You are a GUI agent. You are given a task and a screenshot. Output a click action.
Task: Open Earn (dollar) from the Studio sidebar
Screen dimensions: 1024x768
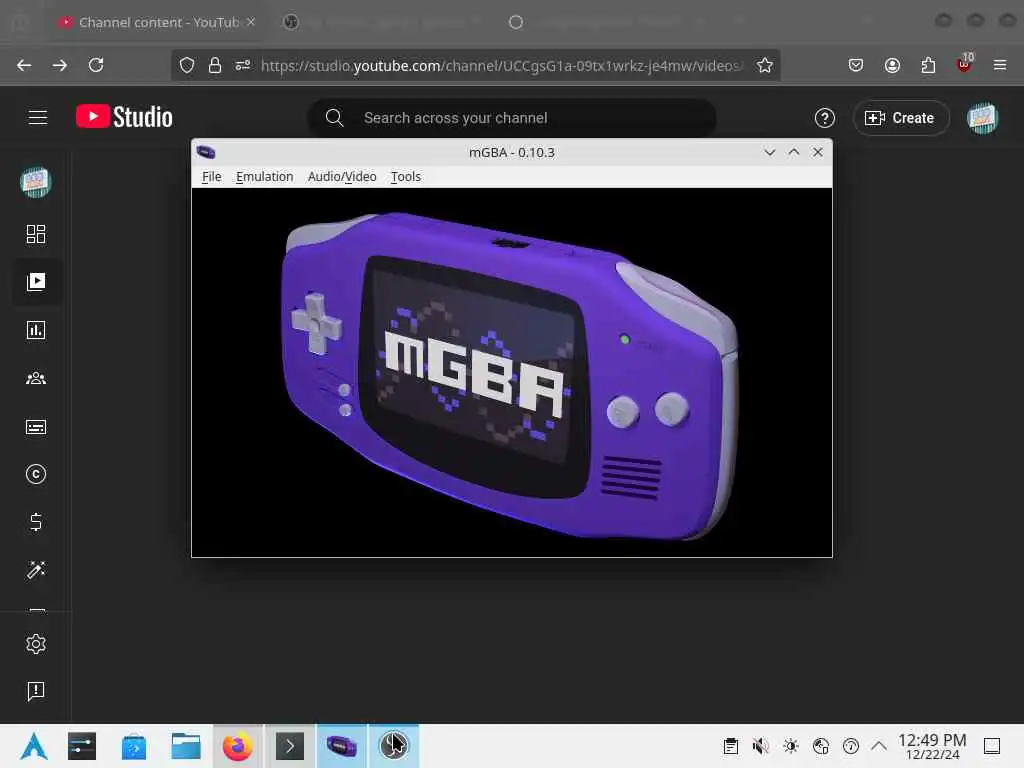pyautogui.click(x=36, y=522)
